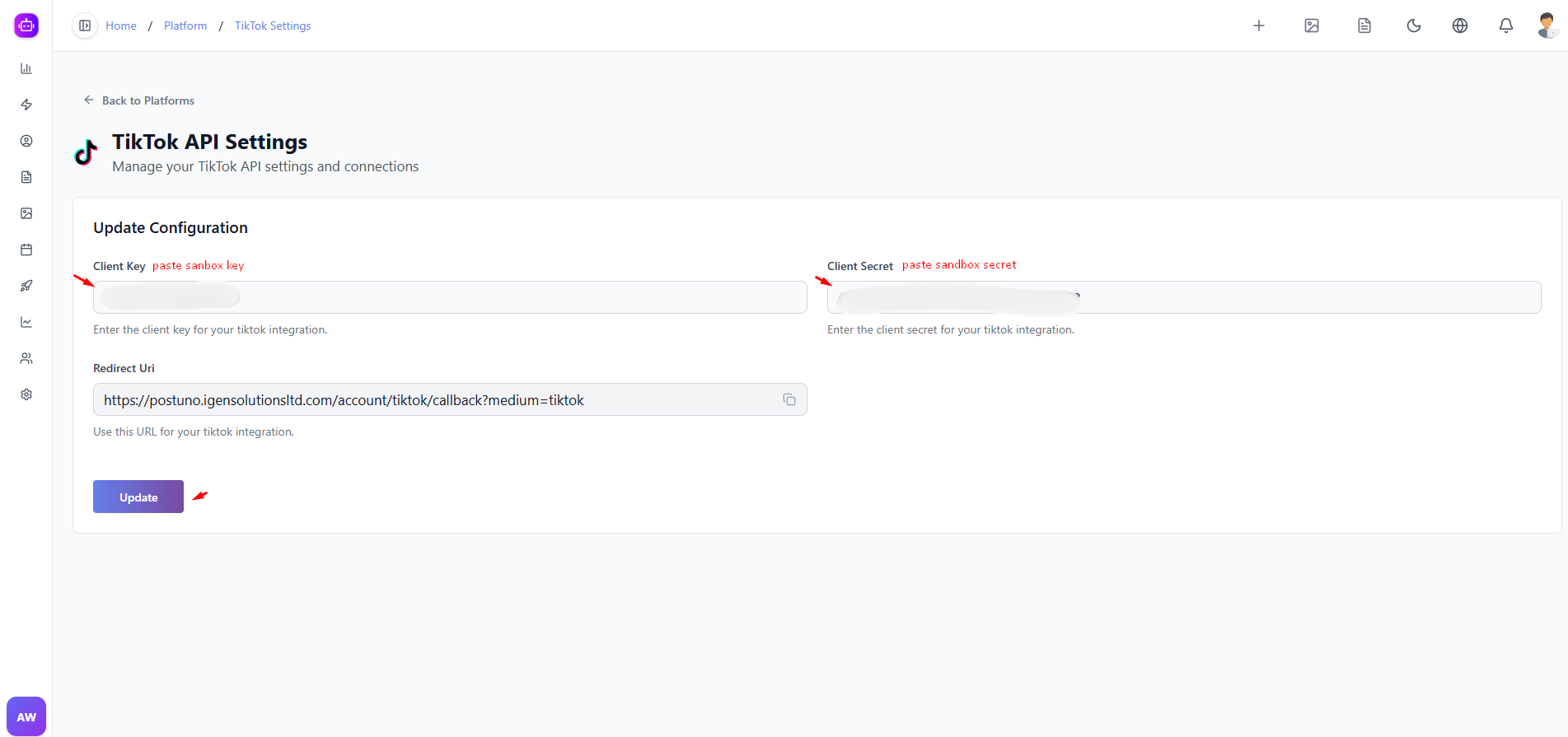Open the notifications bell icon
The image size is (1568, 737).
tap(1505, 26)
